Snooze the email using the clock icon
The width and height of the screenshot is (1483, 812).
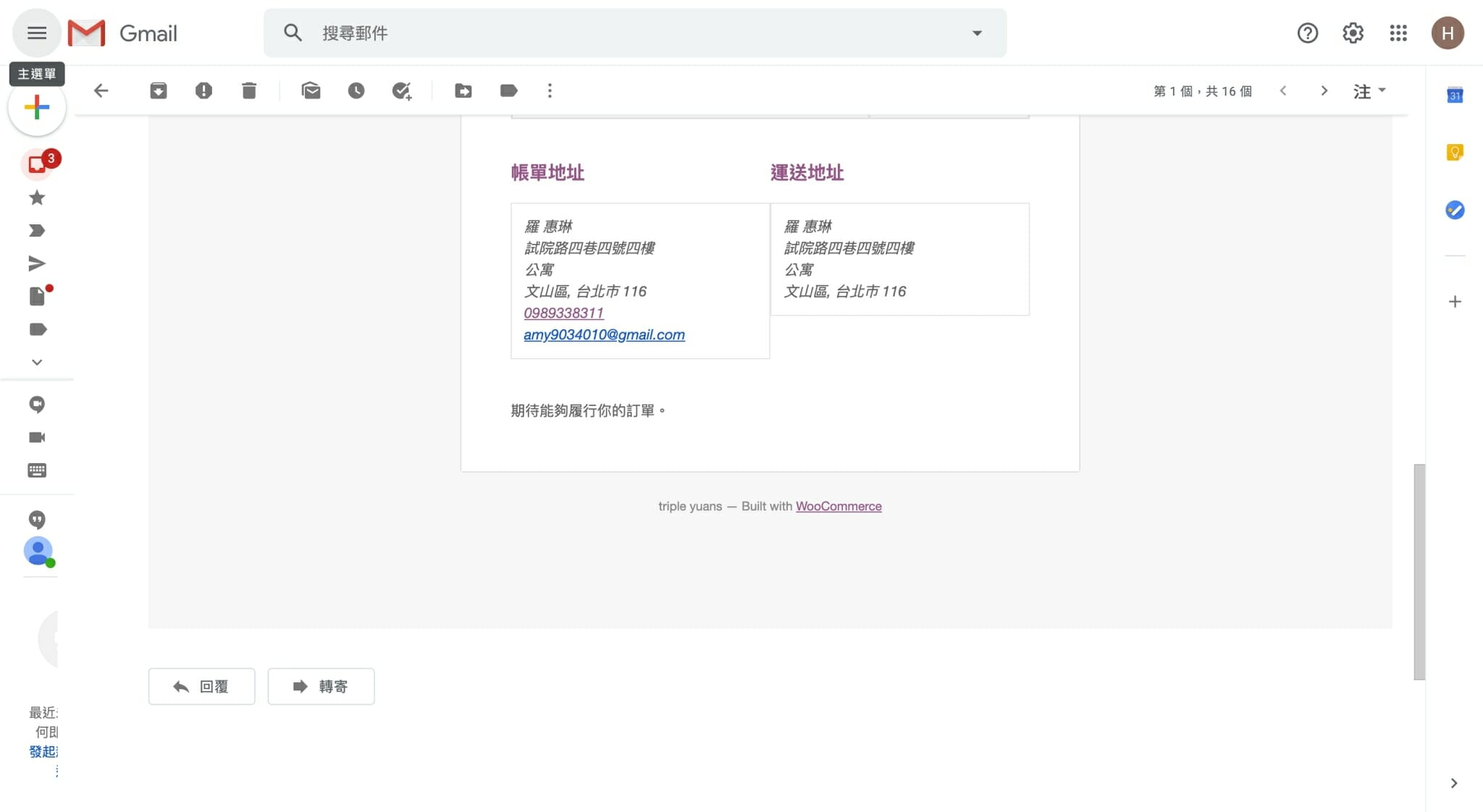coord(356,90)
